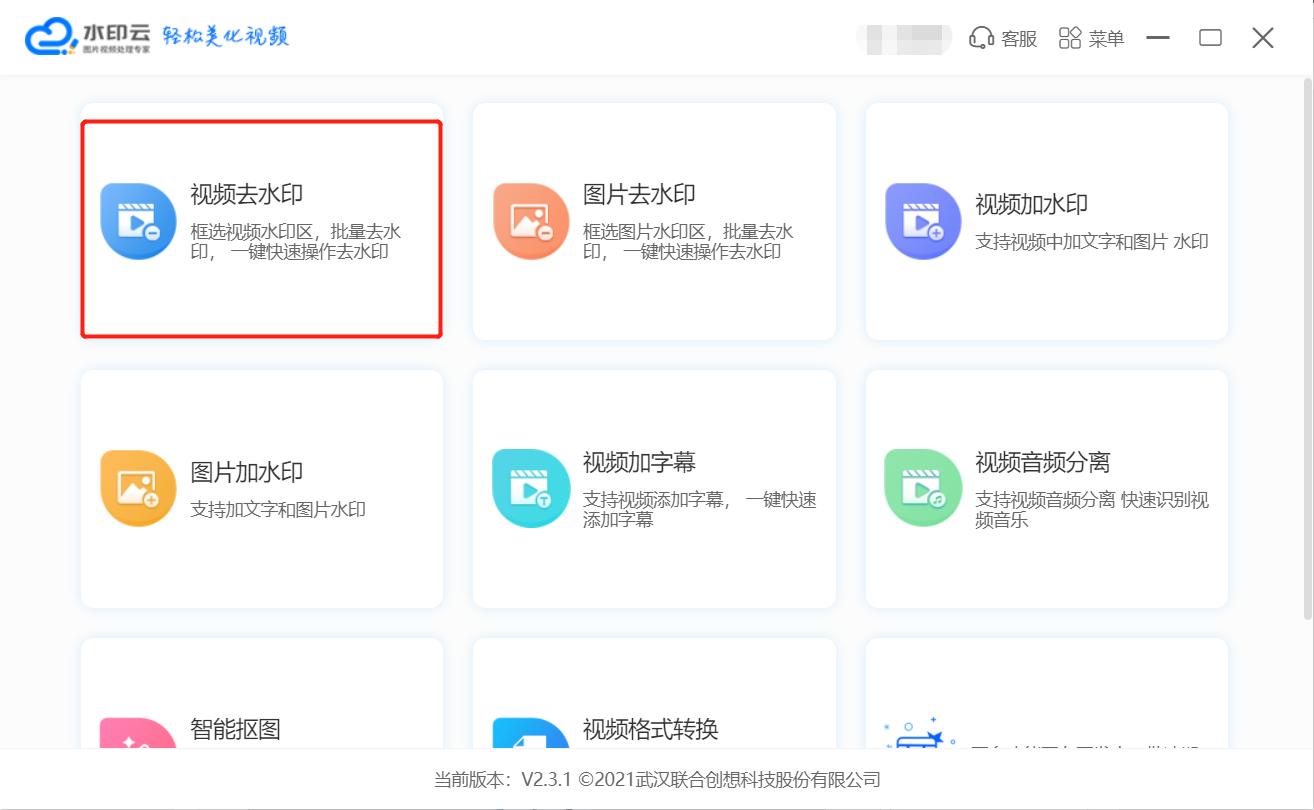Click the 智能抠图 pink icon
This screenshot has width=1314, height=810.
click(x=138, y=733)
